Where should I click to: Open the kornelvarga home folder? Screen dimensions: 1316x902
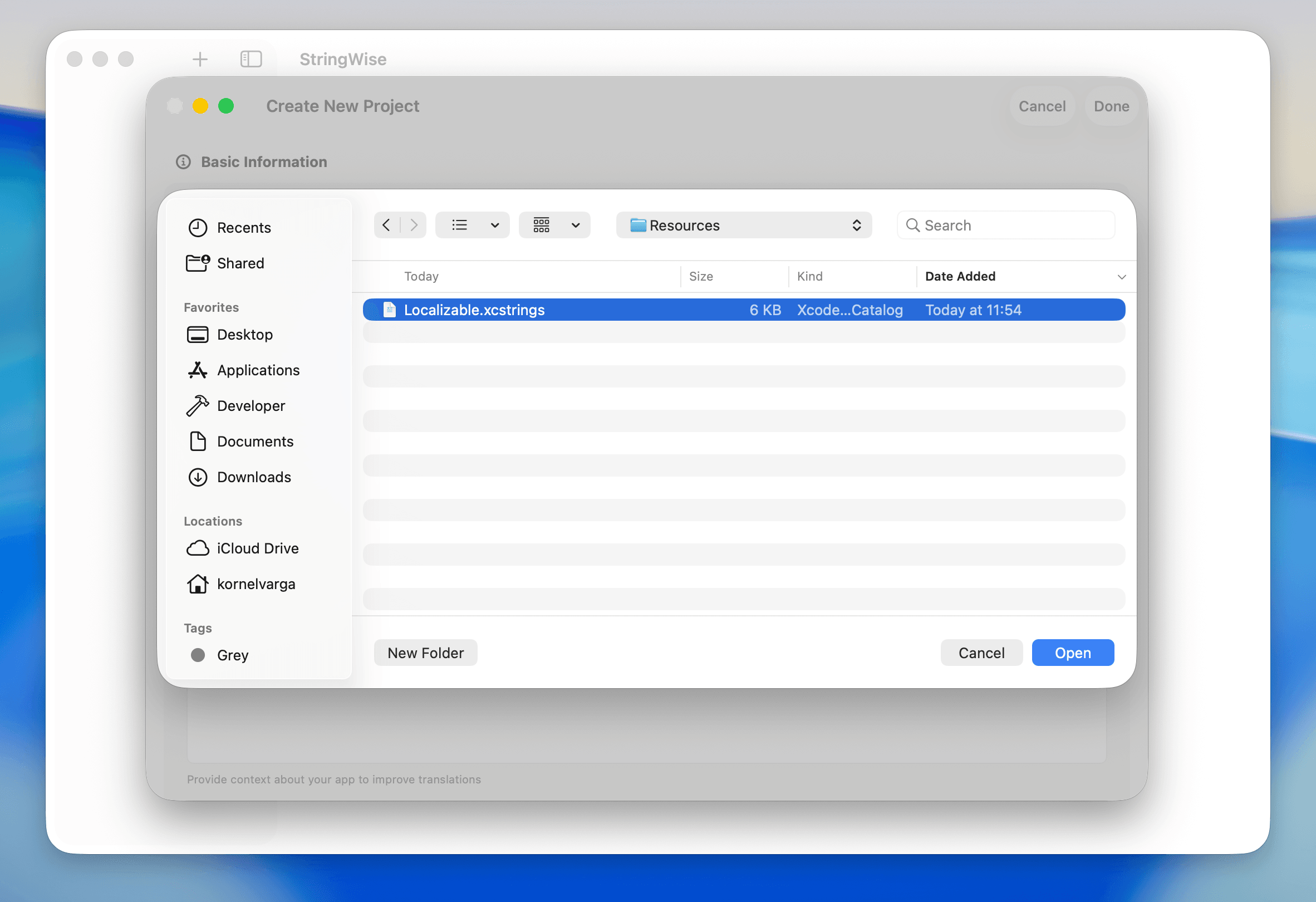[256, 584]
